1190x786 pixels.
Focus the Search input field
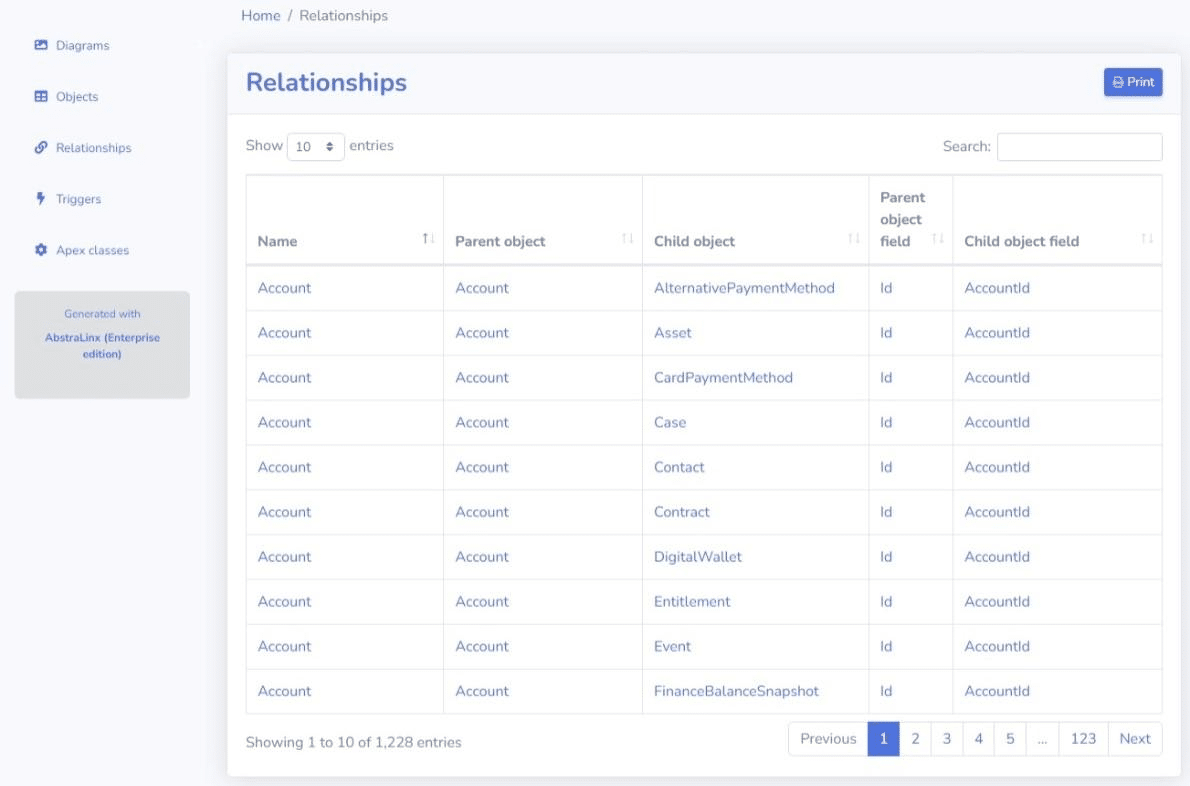1079,147
